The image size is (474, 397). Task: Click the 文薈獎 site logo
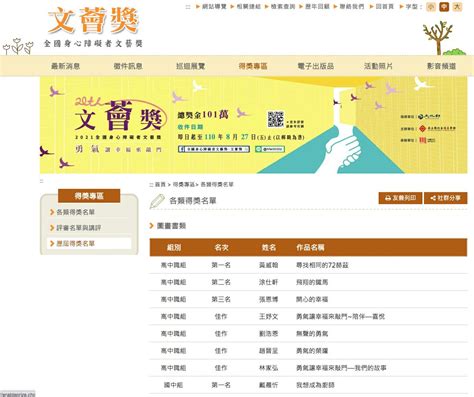93,27
